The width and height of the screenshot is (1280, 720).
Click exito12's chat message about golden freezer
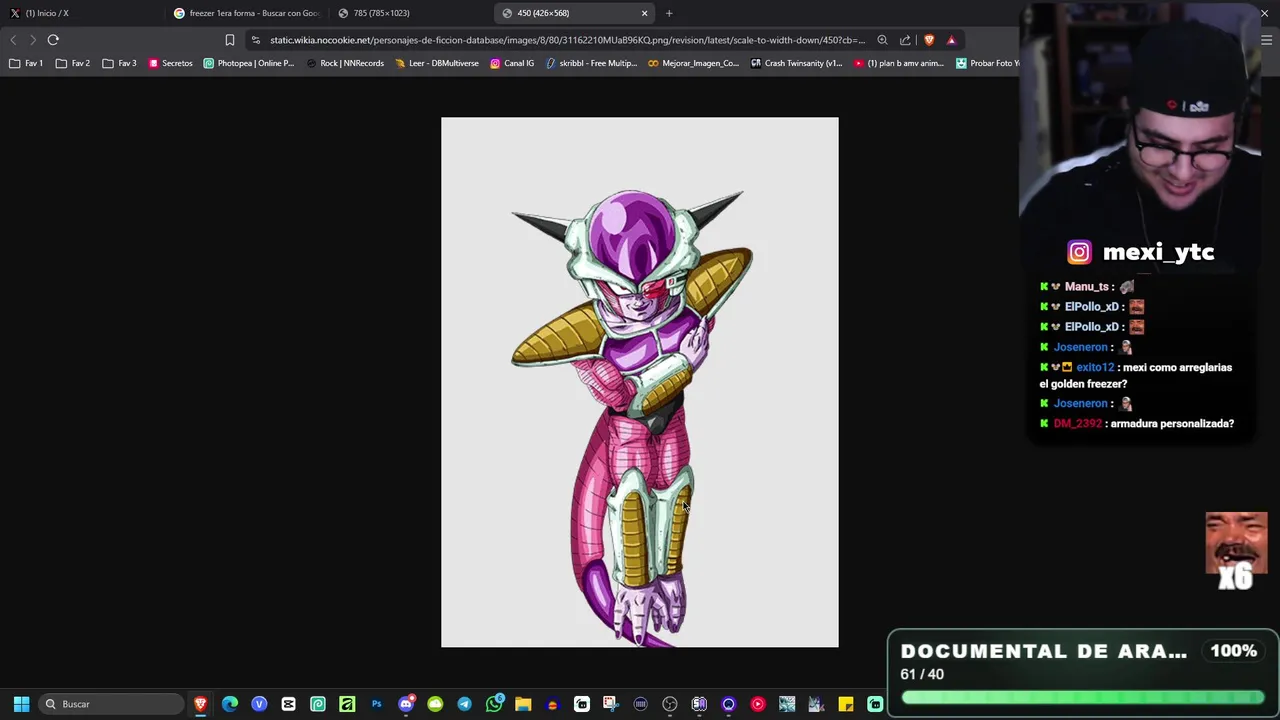(1136, 375)
